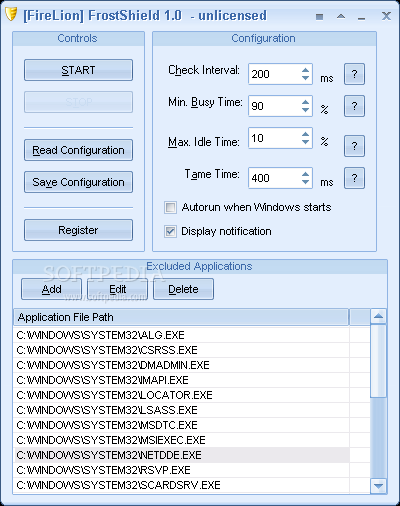This screenshot has width=400, height=506.
Task: Open help for Max. Idle Time
Action: (x=354, y=146)
